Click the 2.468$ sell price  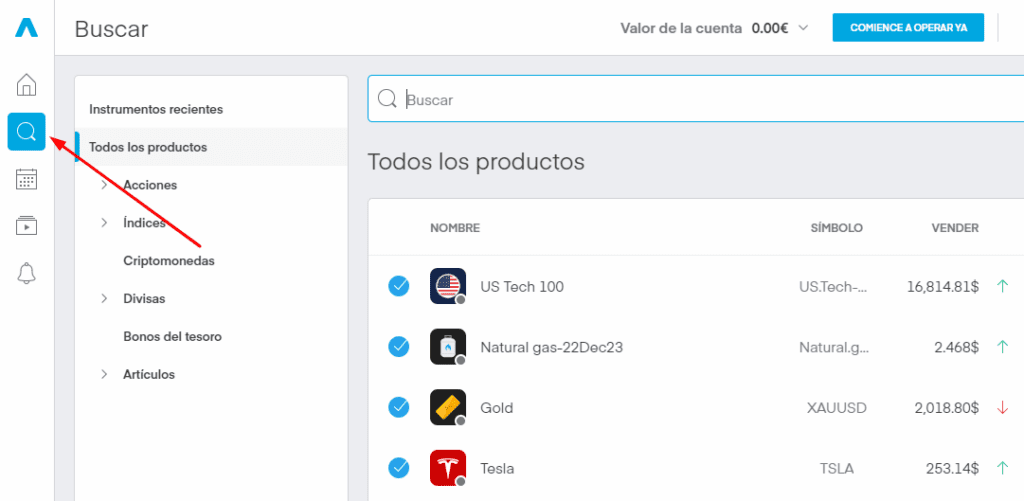point(956,347)
